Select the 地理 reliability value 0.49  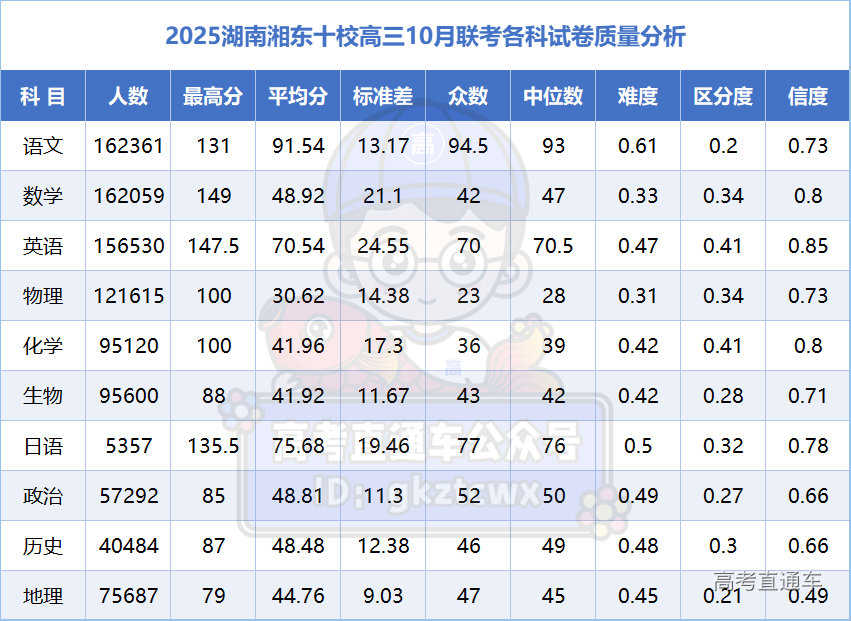click(808, 596)
